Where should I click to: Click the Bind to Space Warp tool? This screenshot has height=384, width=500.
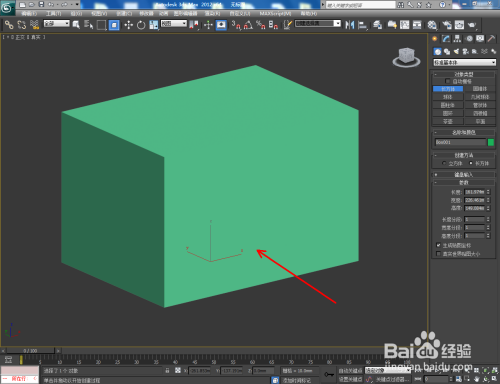[x=34, y=25]
